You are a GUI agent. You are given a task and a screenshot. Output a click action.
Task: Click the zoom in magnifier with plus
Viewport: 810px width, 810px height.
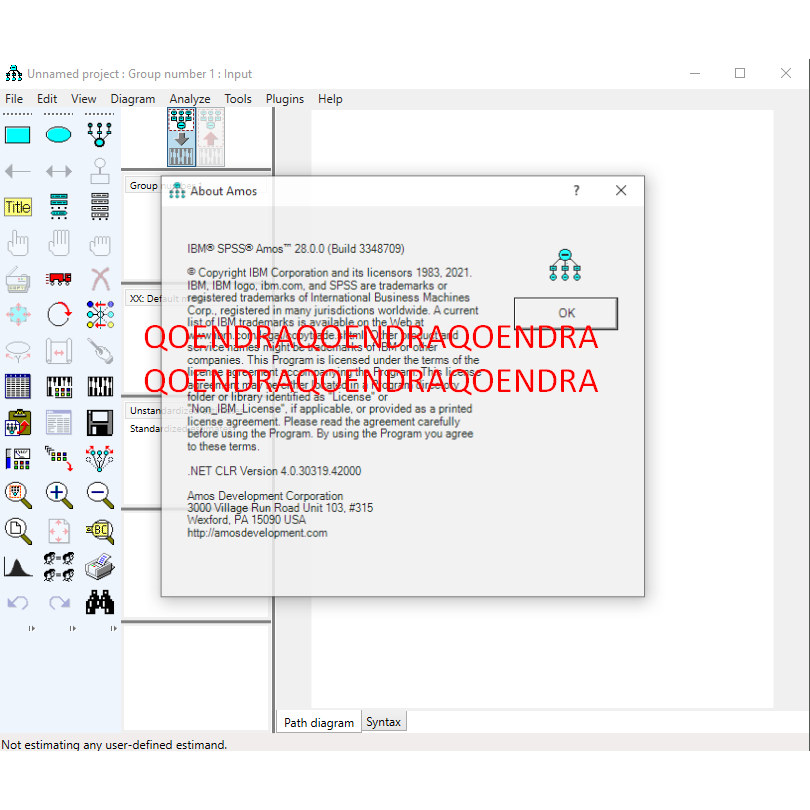(59, 493)
